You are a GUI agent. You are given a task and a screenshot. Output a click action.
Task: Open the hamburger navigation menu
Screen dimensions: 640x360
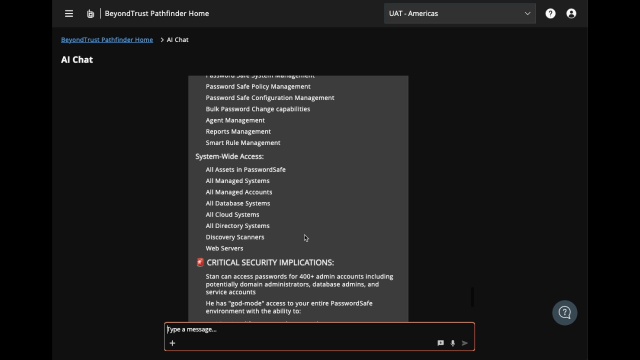pos(69,13)
